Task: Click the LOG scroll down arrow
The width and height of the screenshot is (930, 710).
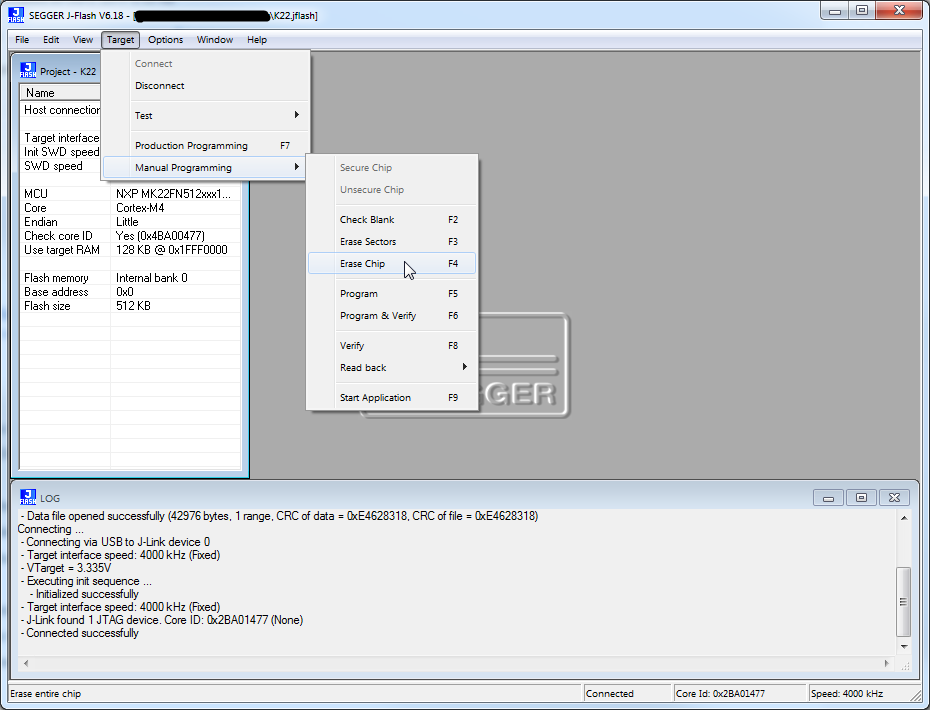Action: [x=904, y=647]
